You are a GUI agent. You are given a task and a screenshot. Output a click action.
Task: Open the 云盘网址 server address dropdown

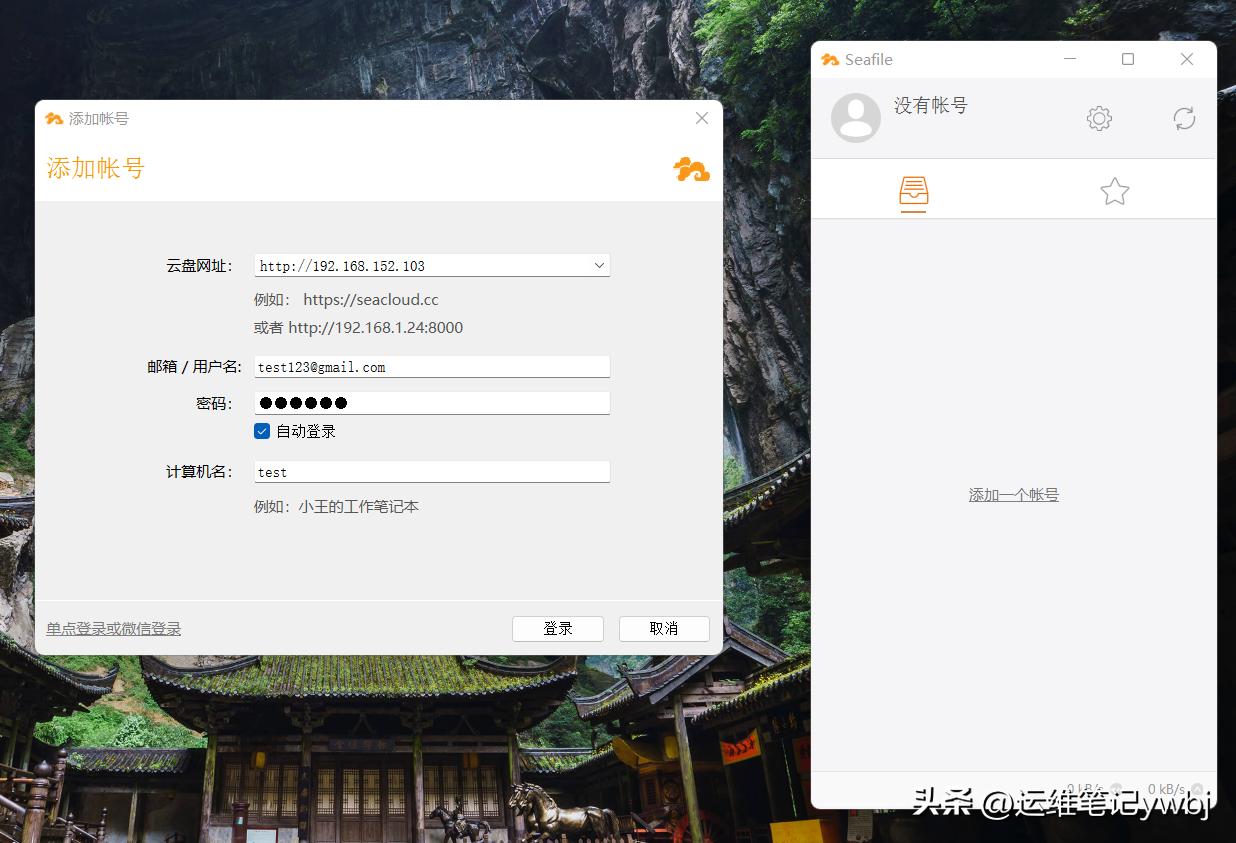pos(599,265)
